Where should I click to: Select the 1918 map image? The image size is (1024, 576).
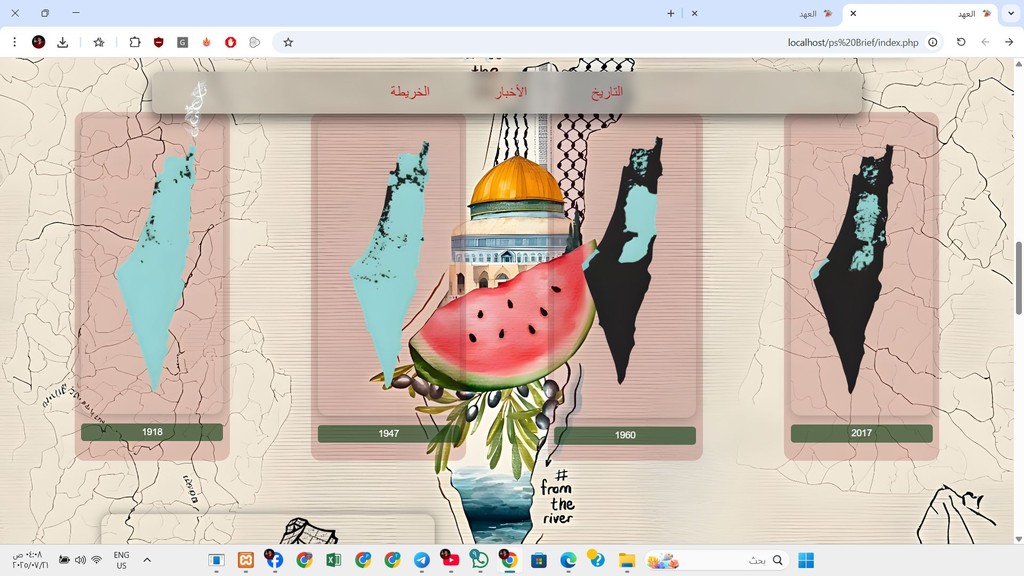point(157,268)
